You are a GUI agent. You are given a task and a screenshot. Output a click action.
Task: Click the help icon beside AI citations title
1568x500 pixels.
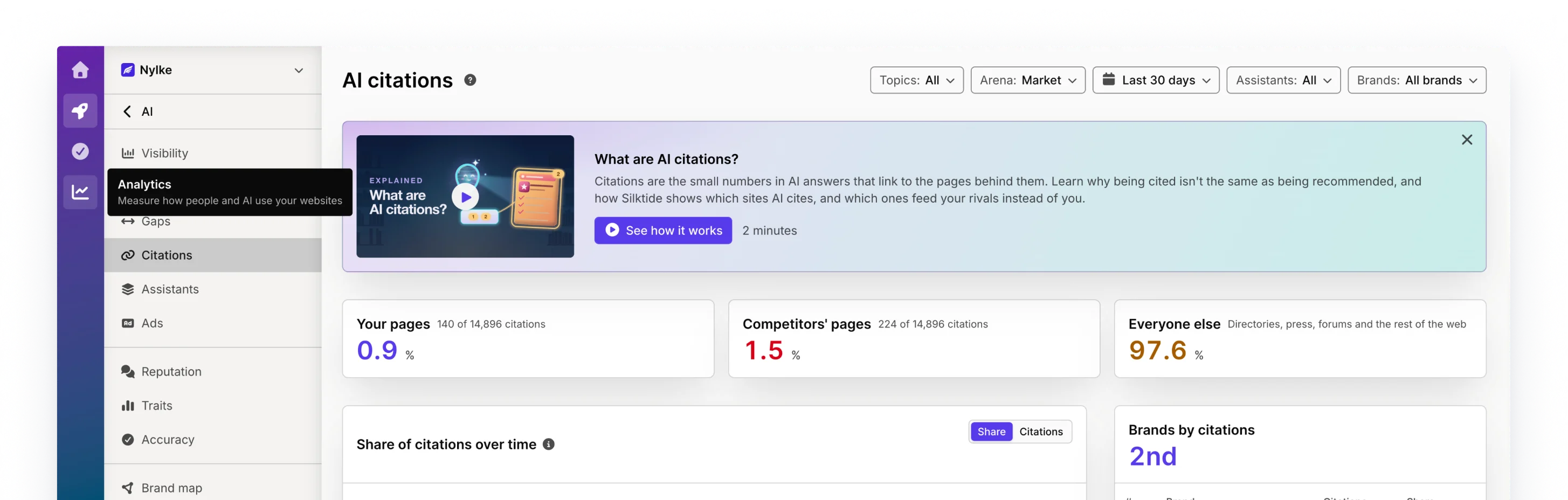(470, 80)
